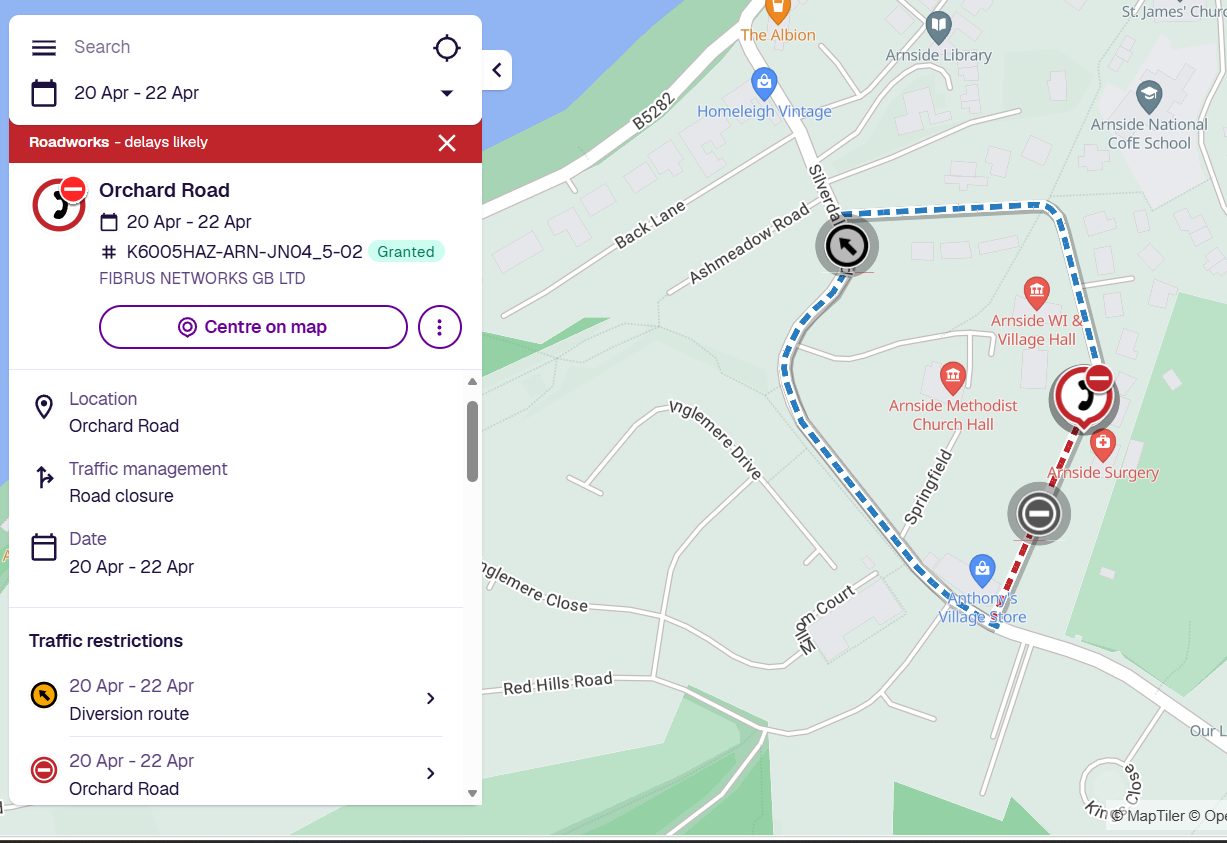The height and width of the screenshot is (843, 1227).
Task: Click the no-entry closure marker on the map
Action: pyautogui.click(x=1038, y=512)
